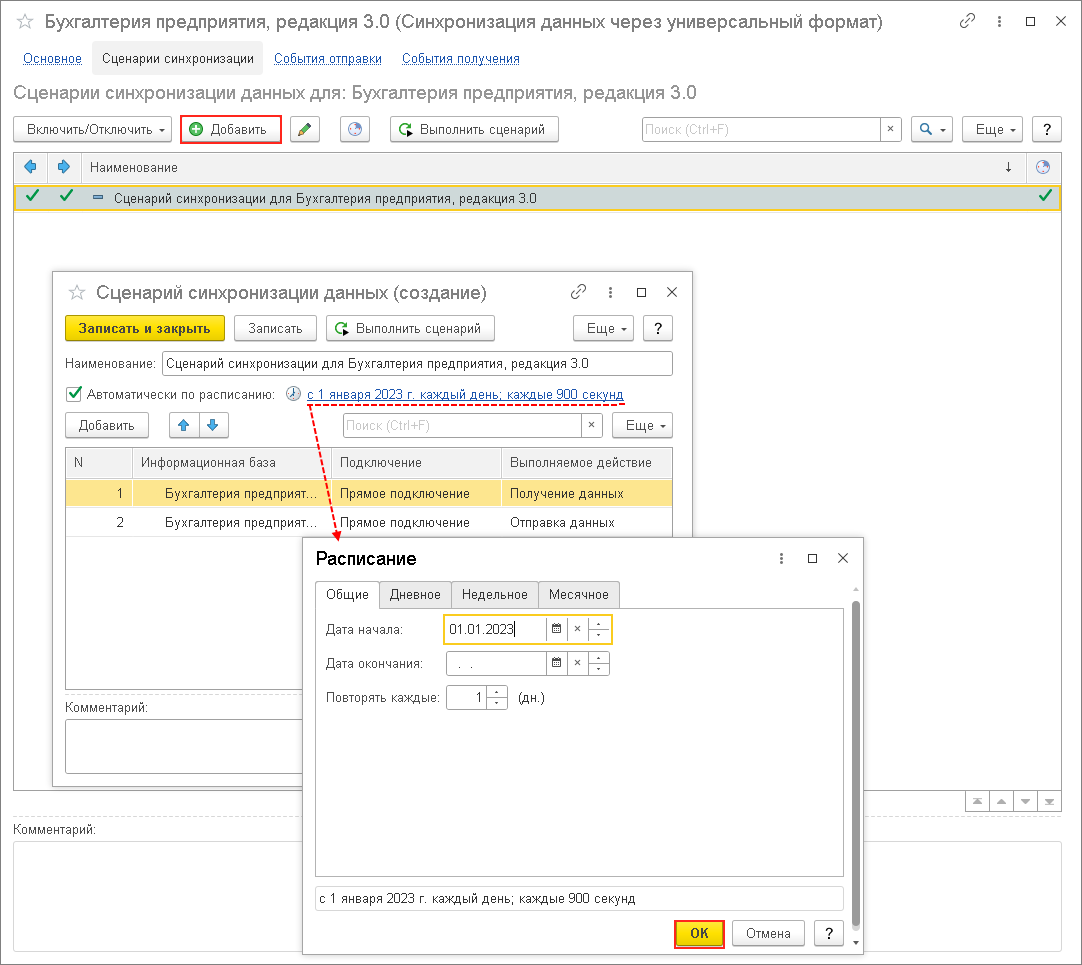The height and width of the screenshot is (965, 1082).
Task: Click Записать и закрыть button
Action: click(144, 328)
